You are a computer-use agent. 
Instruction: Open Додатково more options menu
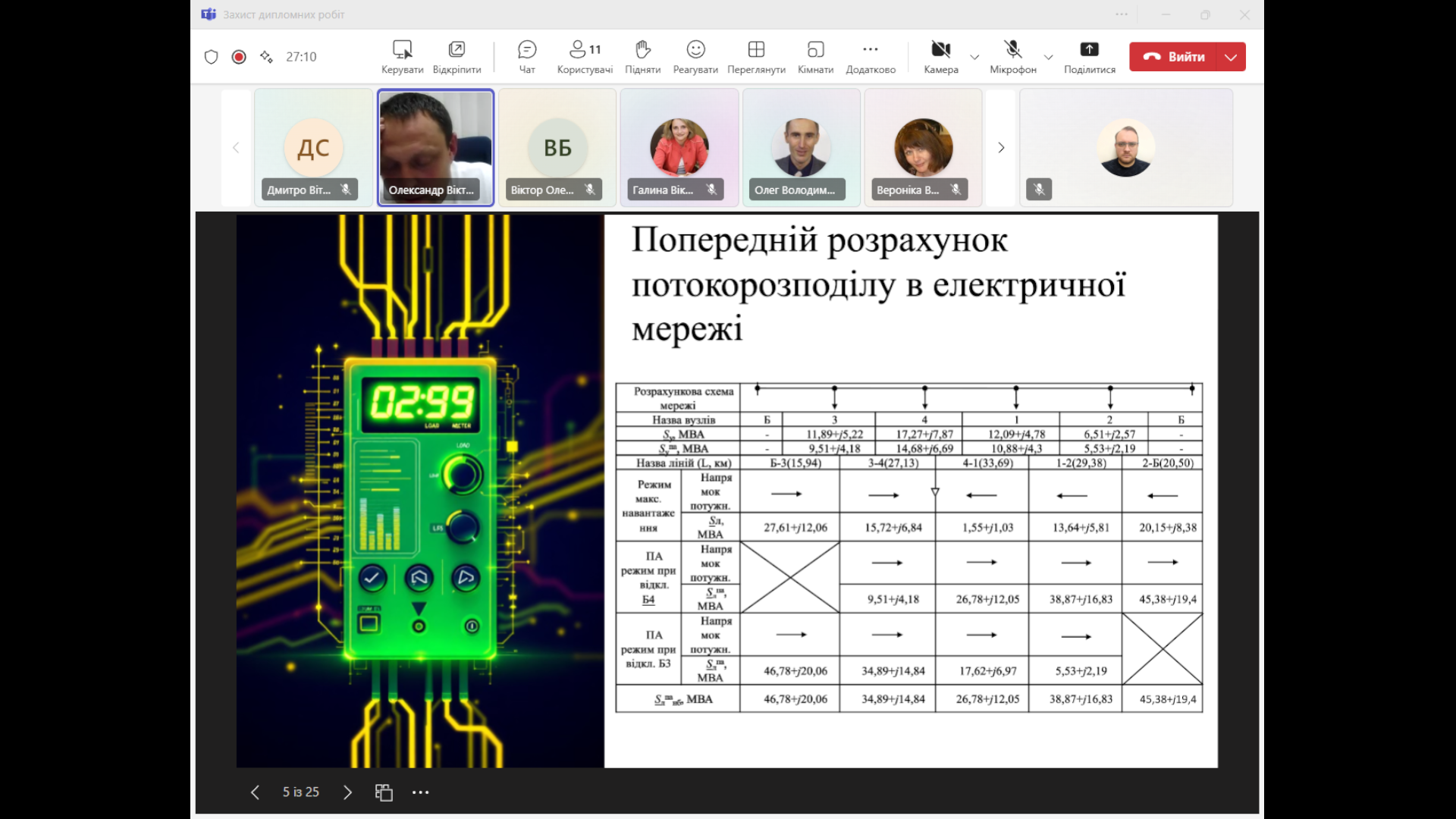coord(870,57)
